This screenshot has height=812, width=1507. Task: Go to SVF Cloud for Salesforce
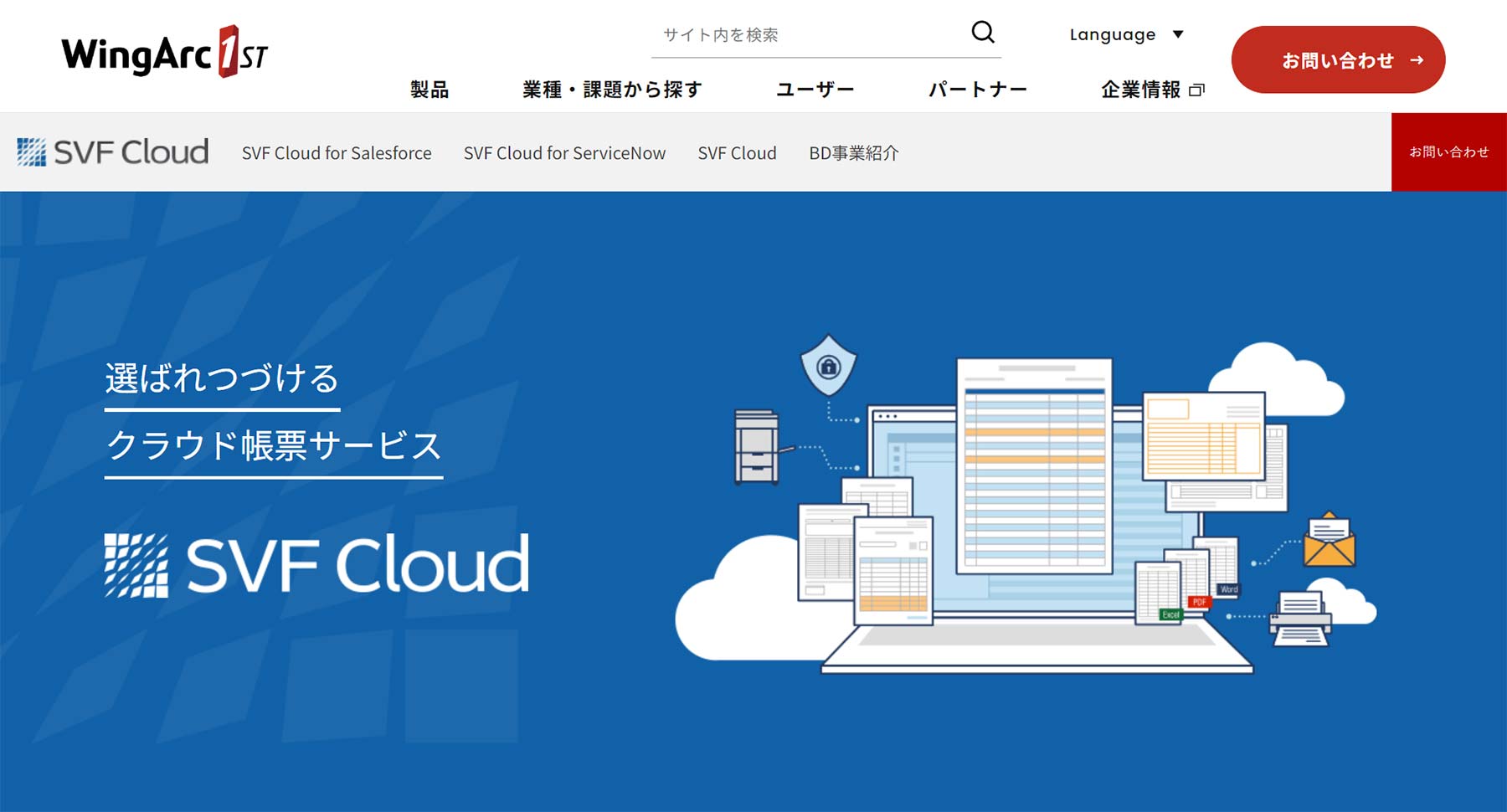pos(337,153)
